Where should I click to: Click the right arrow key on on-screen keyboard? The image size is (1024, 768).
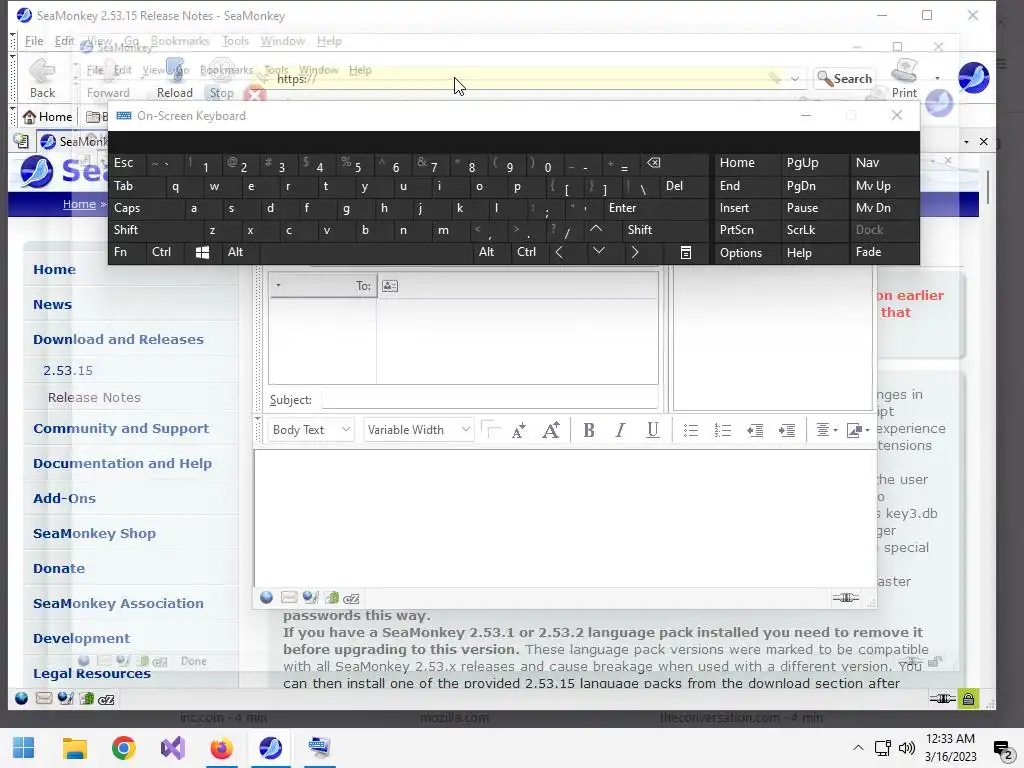635,252
